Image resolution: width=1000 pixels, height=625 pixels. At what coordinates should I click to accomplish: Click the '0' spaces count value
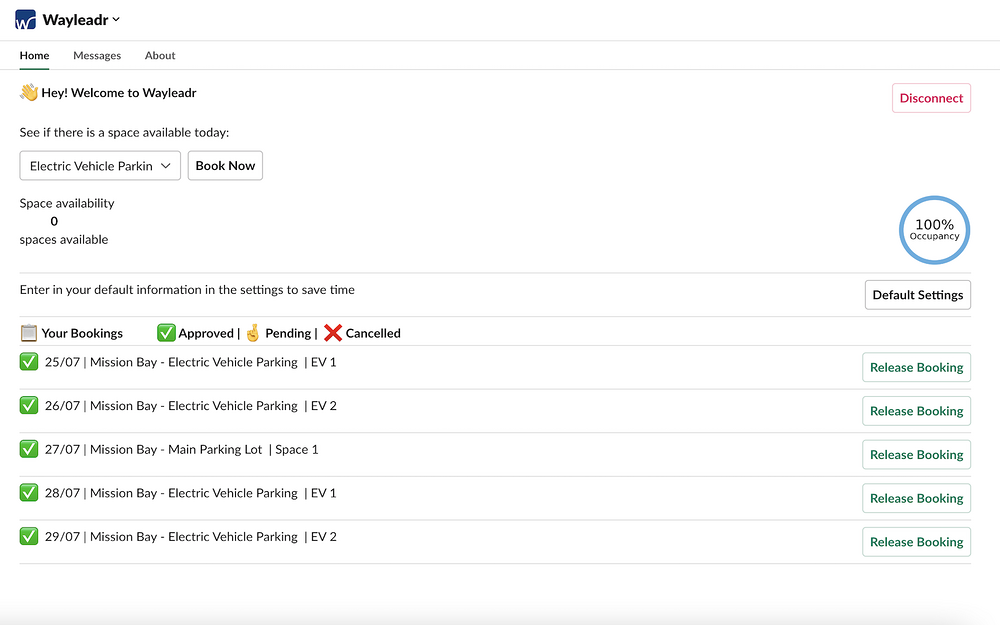(54, 221)
